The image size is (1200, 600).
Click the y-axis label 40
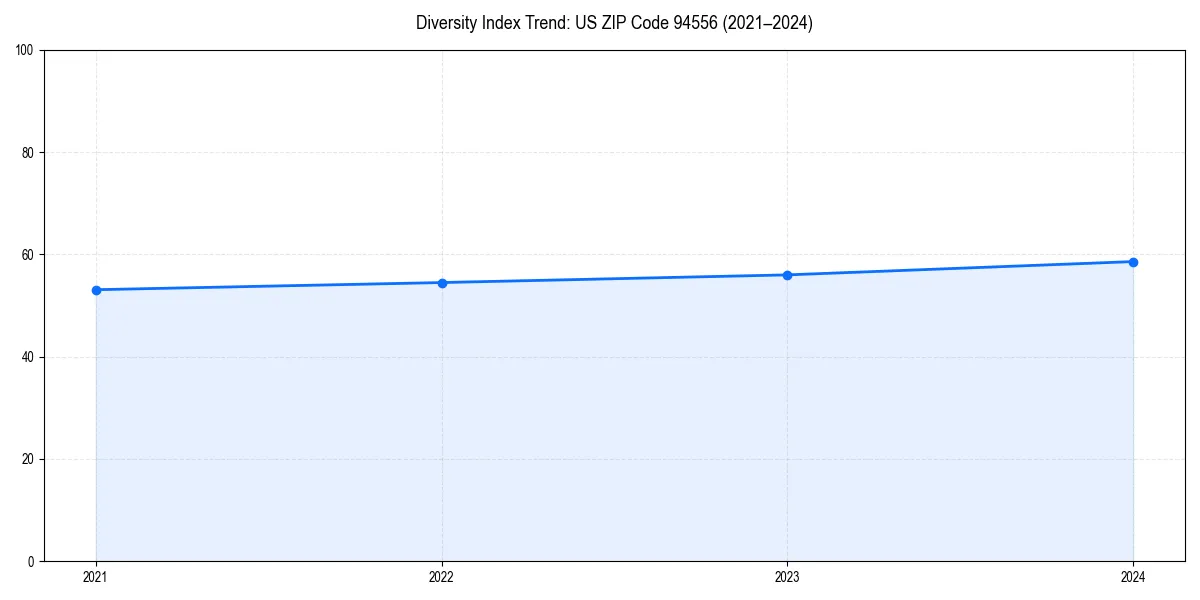[x=29, y=357]
